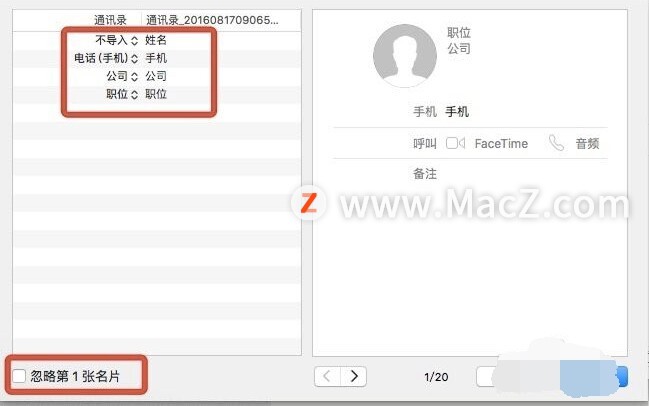Go to previous card with left arrow
Viewport: 649px width, 406px height.
327,376
